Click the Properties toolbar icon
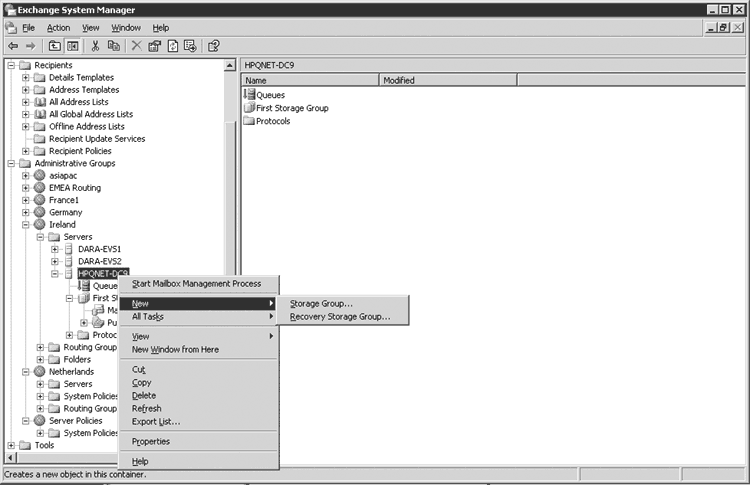The image size is (750, 485). tap(155, 45)
